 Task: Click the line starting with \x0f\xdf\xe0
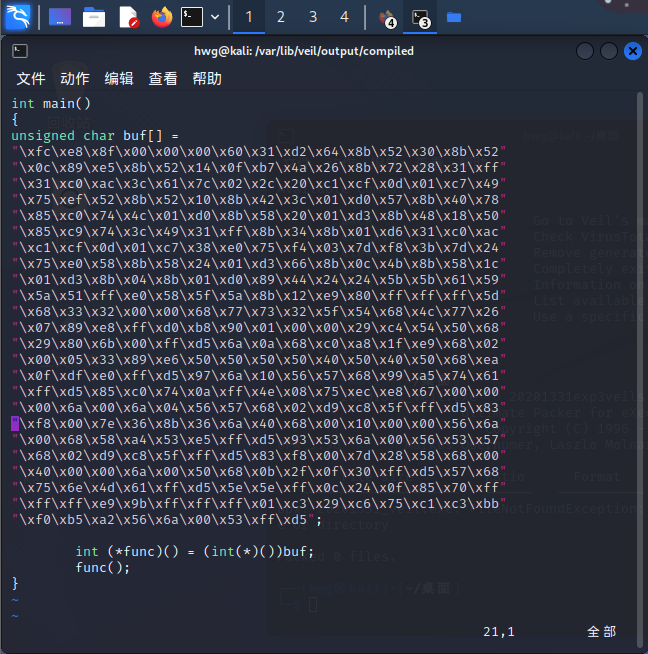(x=259, y=376)
